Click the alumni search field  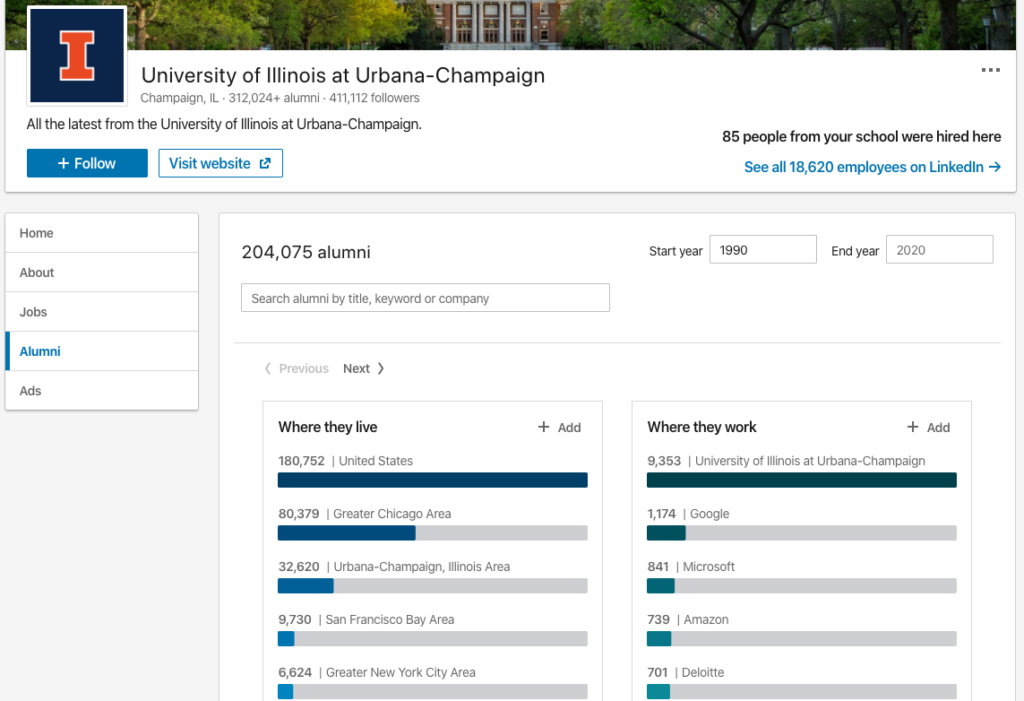pyautogui.click(x=425, y=297)
